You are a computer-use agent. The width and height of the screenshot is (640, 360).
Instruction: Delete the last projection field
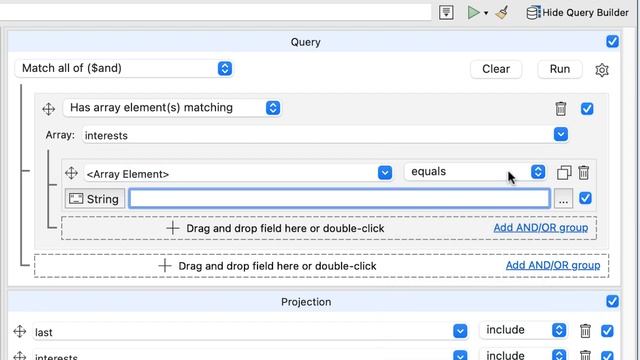585,331
